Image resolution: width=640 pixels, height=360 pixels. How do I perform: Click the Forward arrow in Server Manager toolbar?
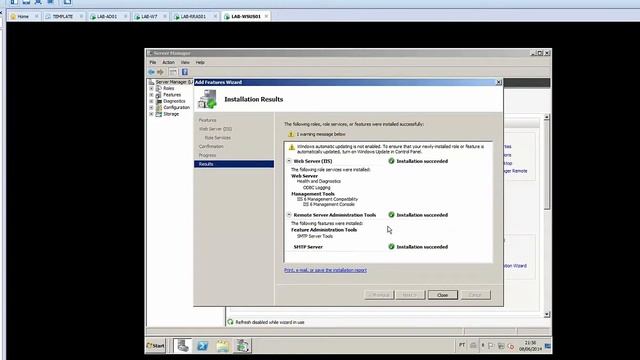click(x=160, y=72)
